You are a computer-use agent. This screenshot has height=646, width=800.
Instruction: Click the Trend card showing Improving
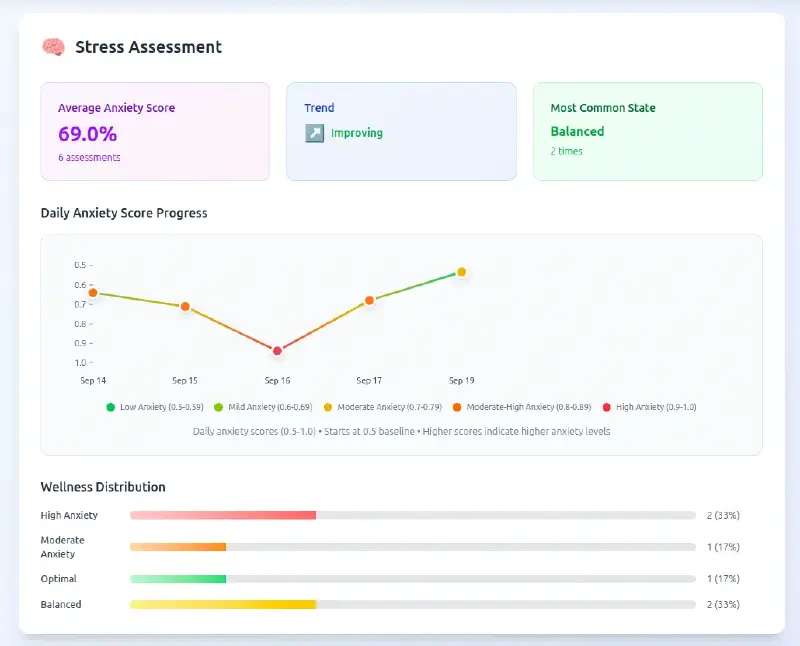(401, 131)
